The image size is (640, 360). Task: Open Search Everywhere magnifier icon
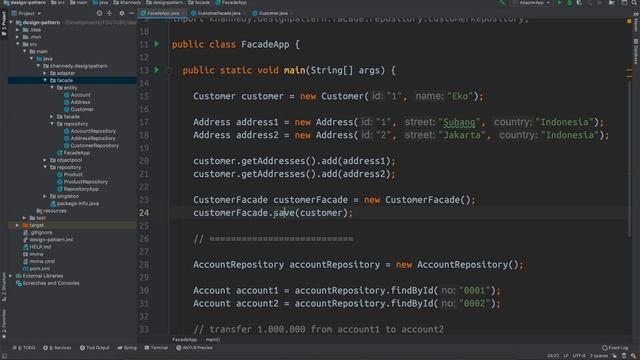tap(633, 3)
